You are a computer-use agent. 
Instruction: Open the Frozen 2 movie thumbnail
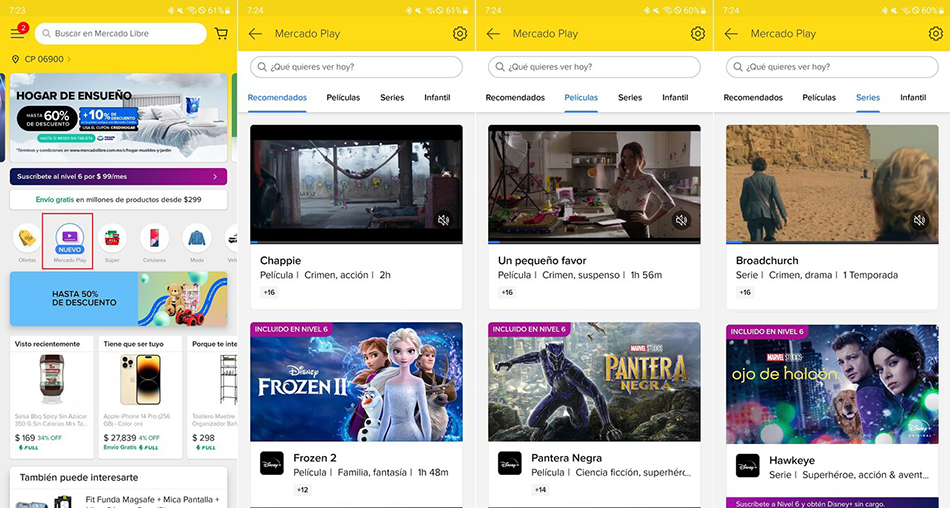[356, 382]
